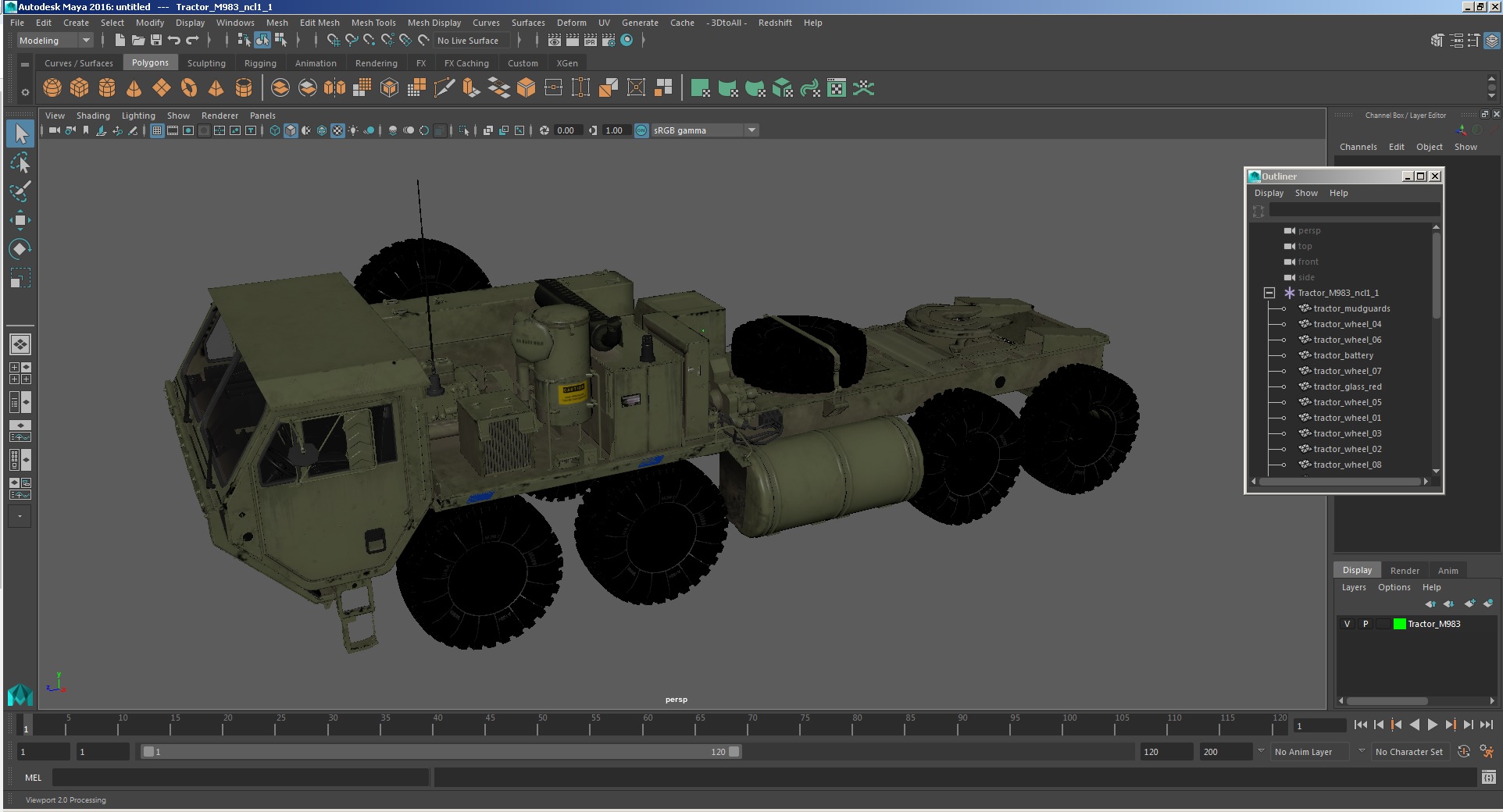Open the Modeling menu set dropdown
This screenshot has width=1503, height=812.
[55, 41]
